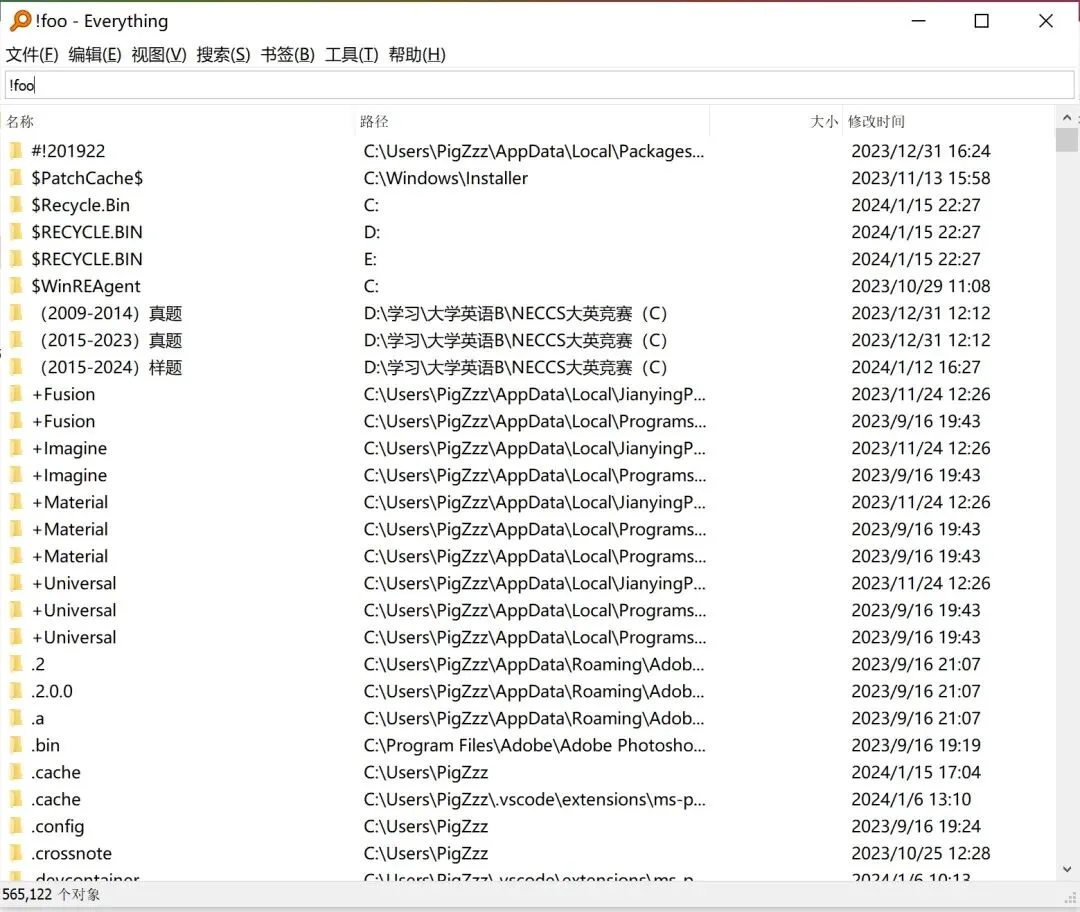Select .cache located in C:\Users\PigZzz
Viewport: 1080px width, 912px height.
point(56,772)
